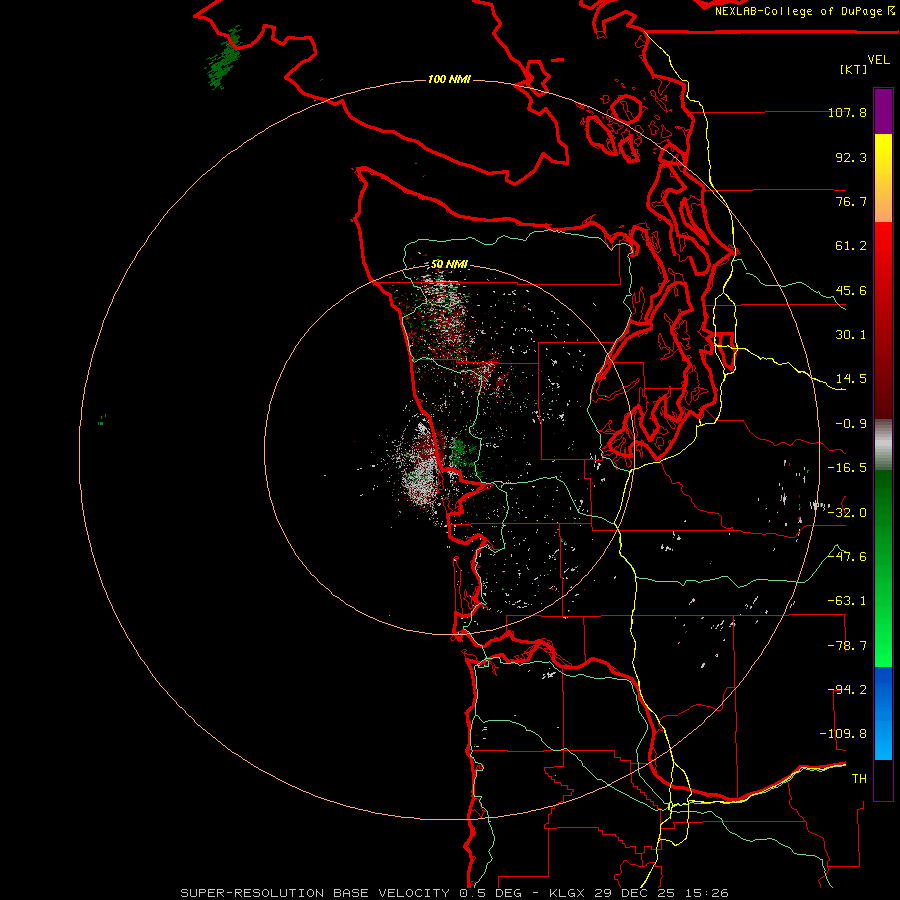Screen dimensions: 900x900
Task: Pick the green segment of velocity color bar
Action: pos(883,568)
